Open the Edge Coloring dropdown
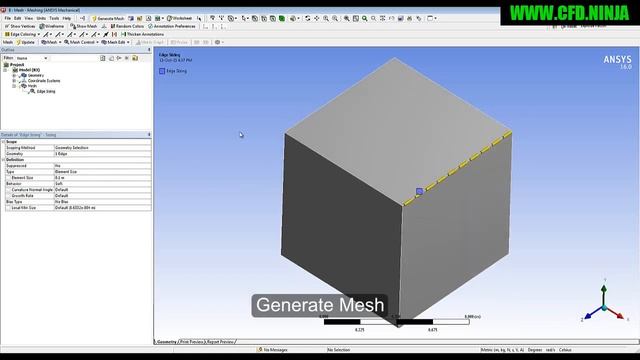The width and height of the screenshot is (640, 360). tap(22, 34)
